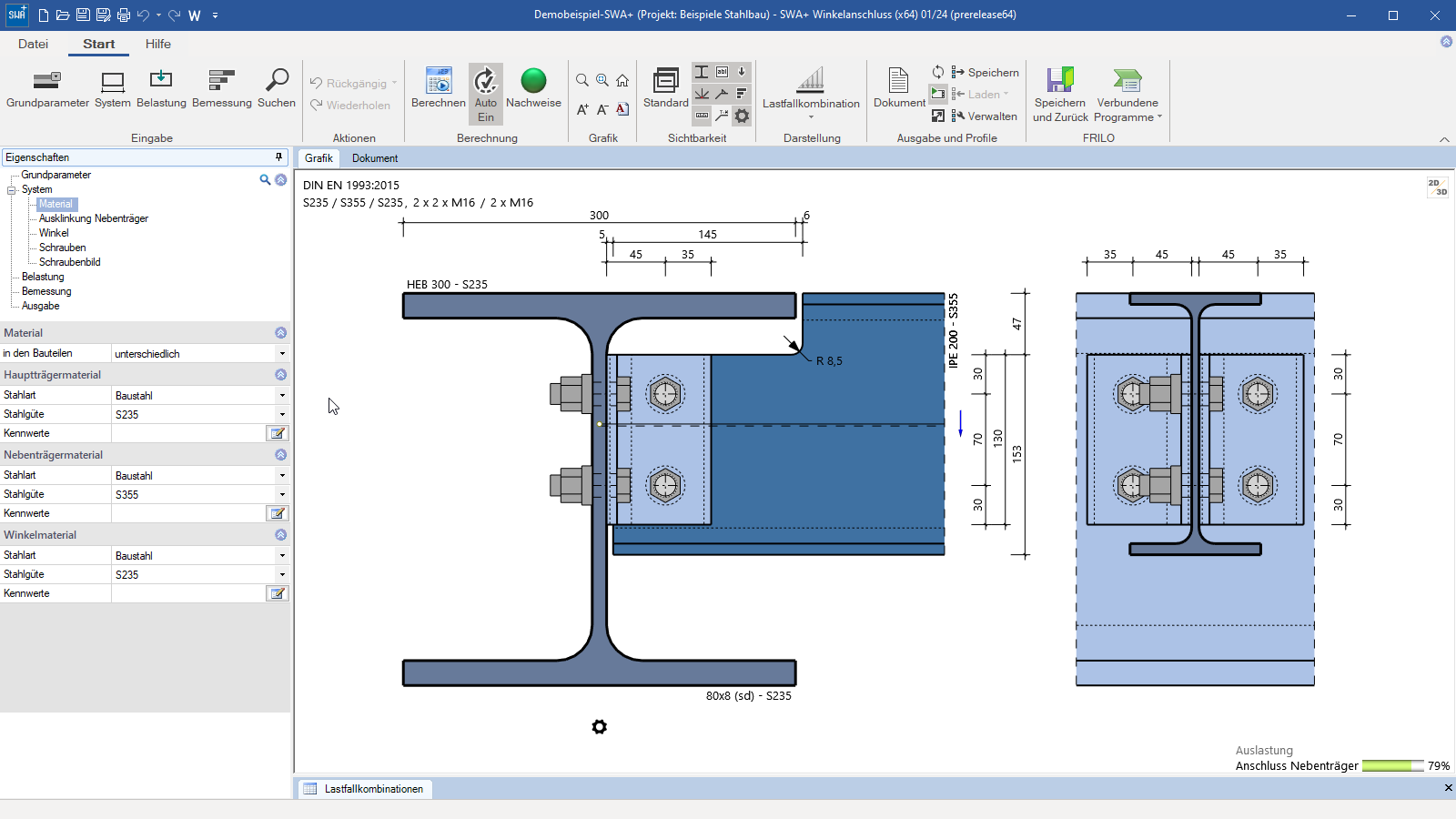Open the Bemessung ribbon icon

(221, 89)
